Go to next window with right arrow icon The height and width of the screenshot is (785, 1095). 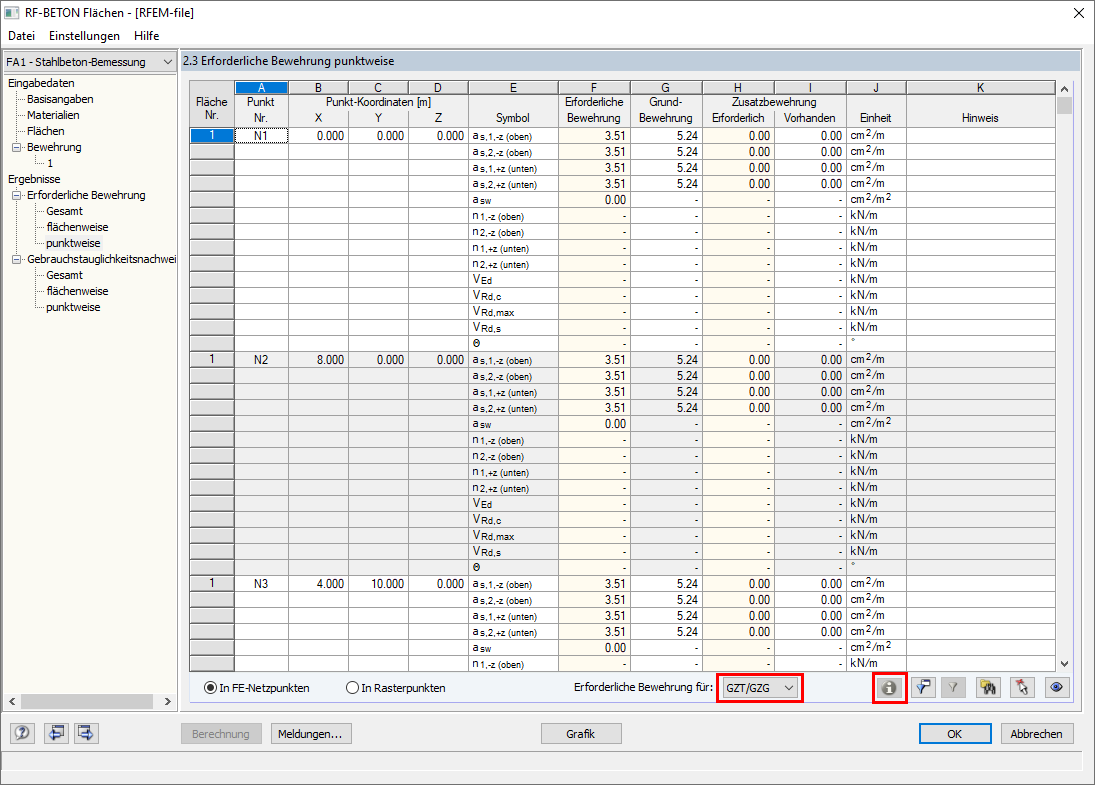[87, 733]
